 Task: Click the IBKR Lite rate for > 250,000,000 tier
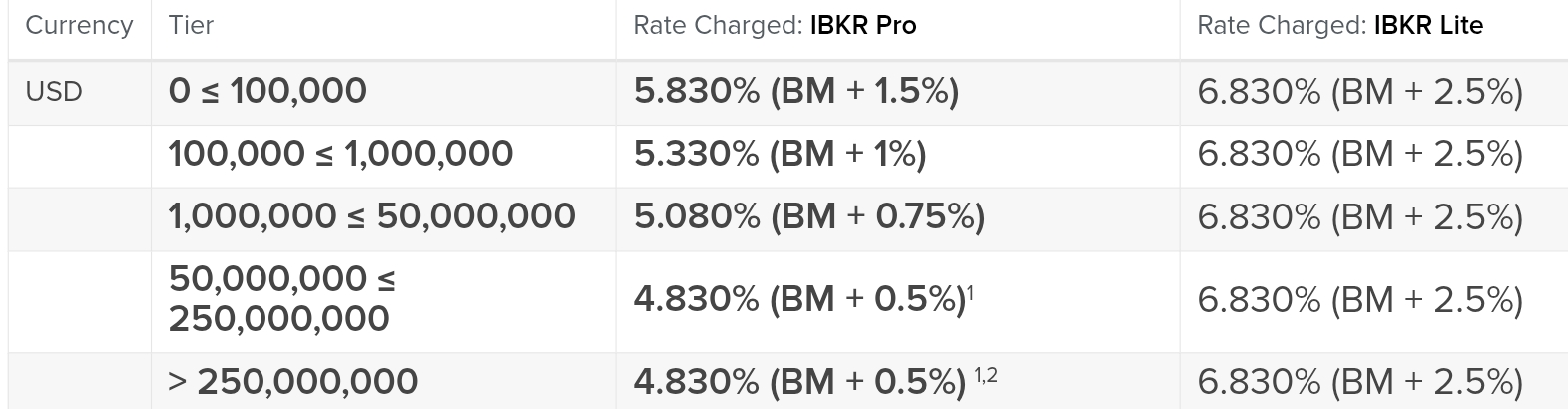1359,381
